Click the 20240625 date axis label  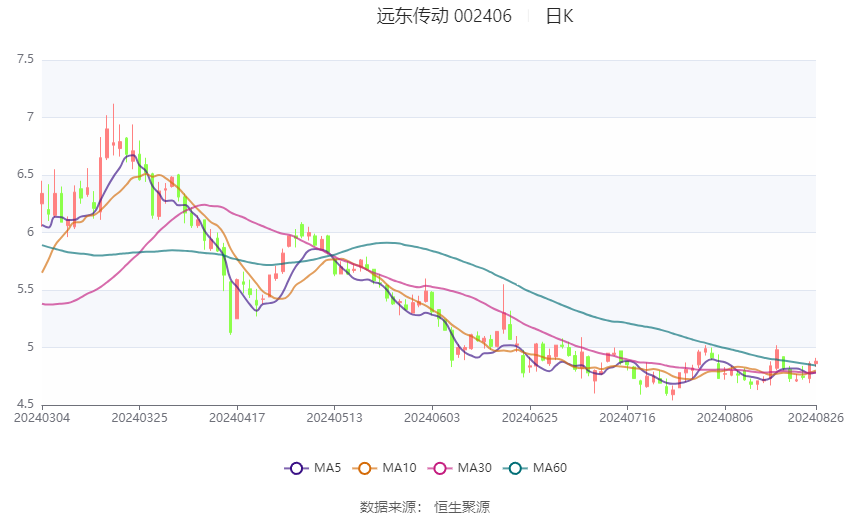(x=530, y=418)
